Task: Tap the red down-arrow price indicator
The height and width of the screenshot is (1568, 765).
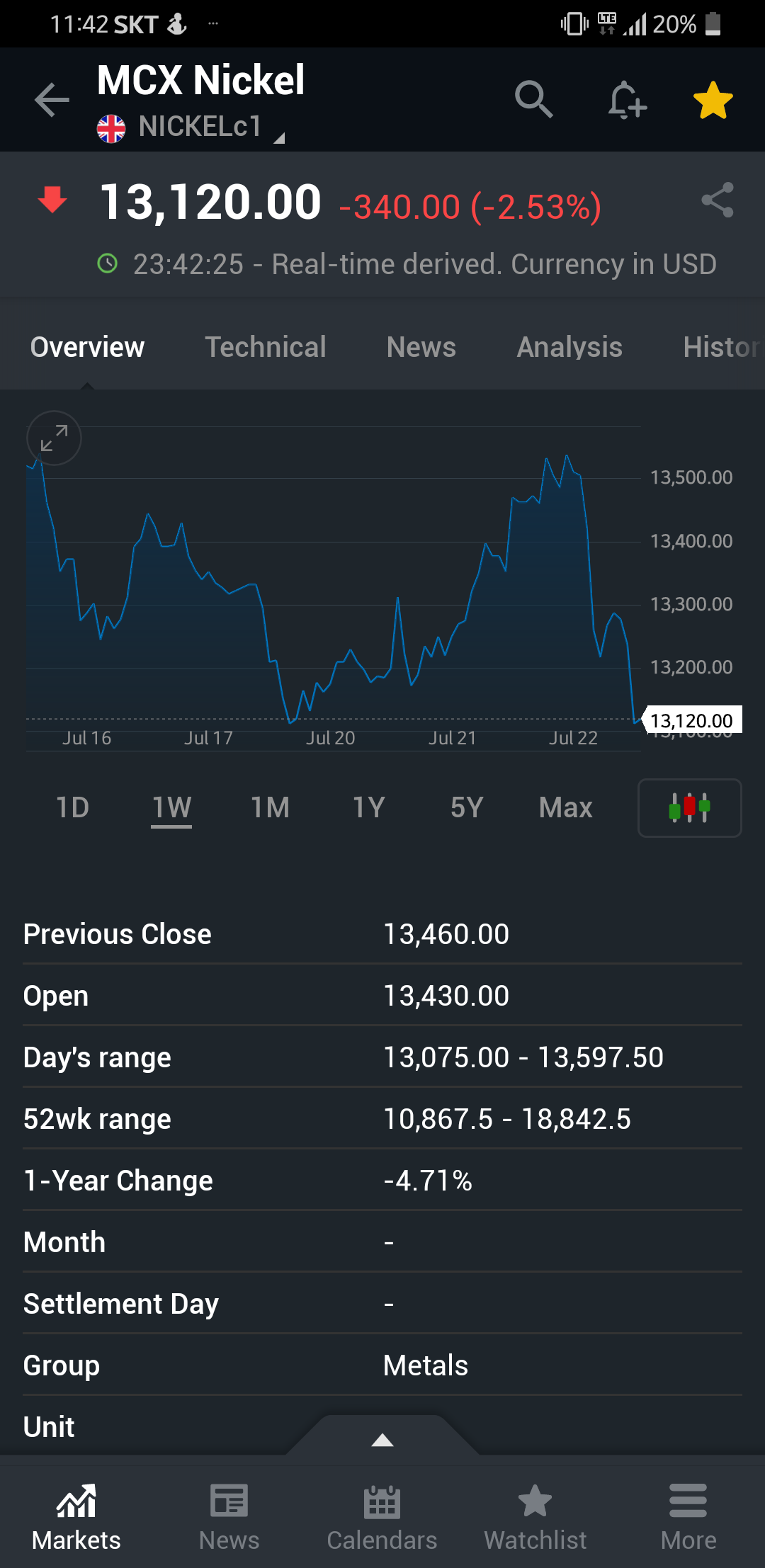Action: pos(52,200)
